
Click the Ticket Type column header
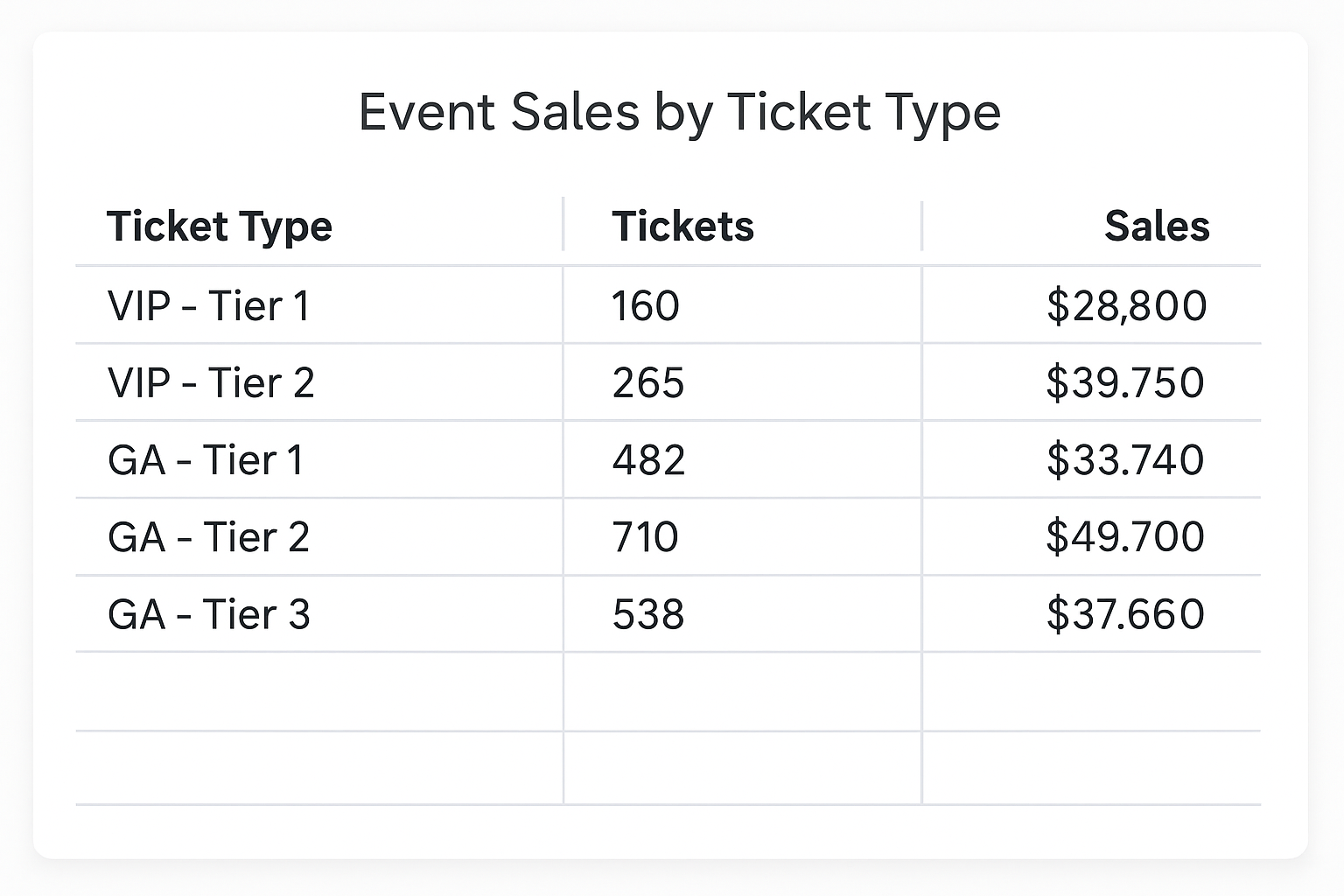220,227
